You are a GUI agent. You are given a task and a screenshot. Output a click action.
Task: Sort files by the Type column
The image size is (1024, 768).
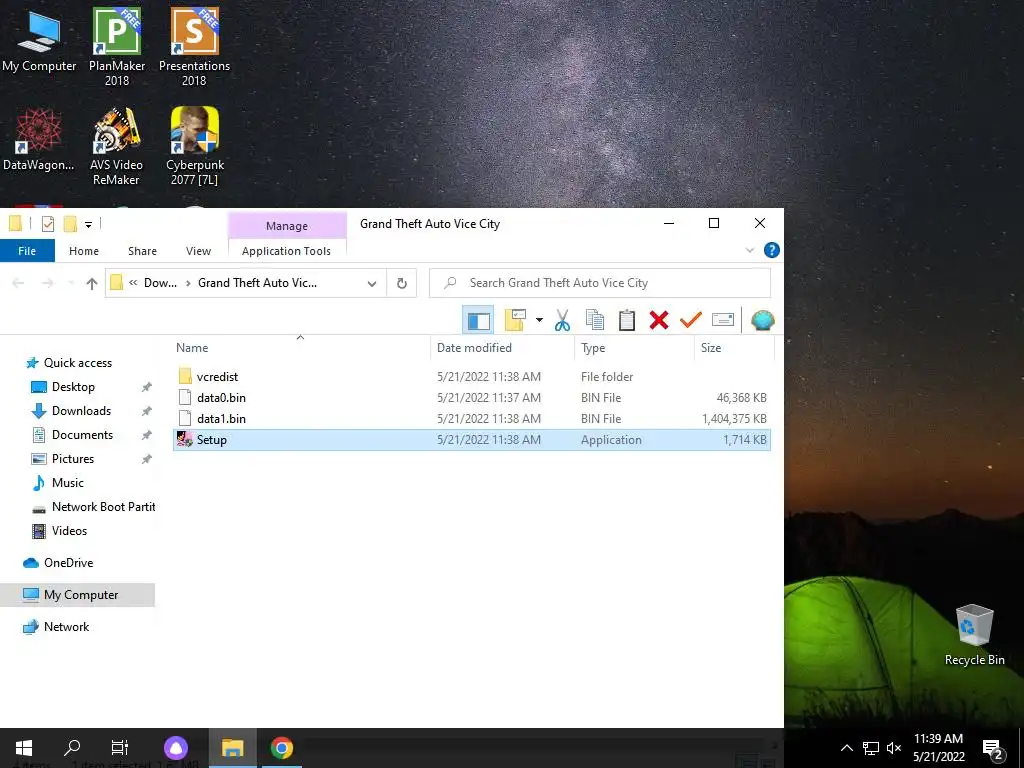635,348
